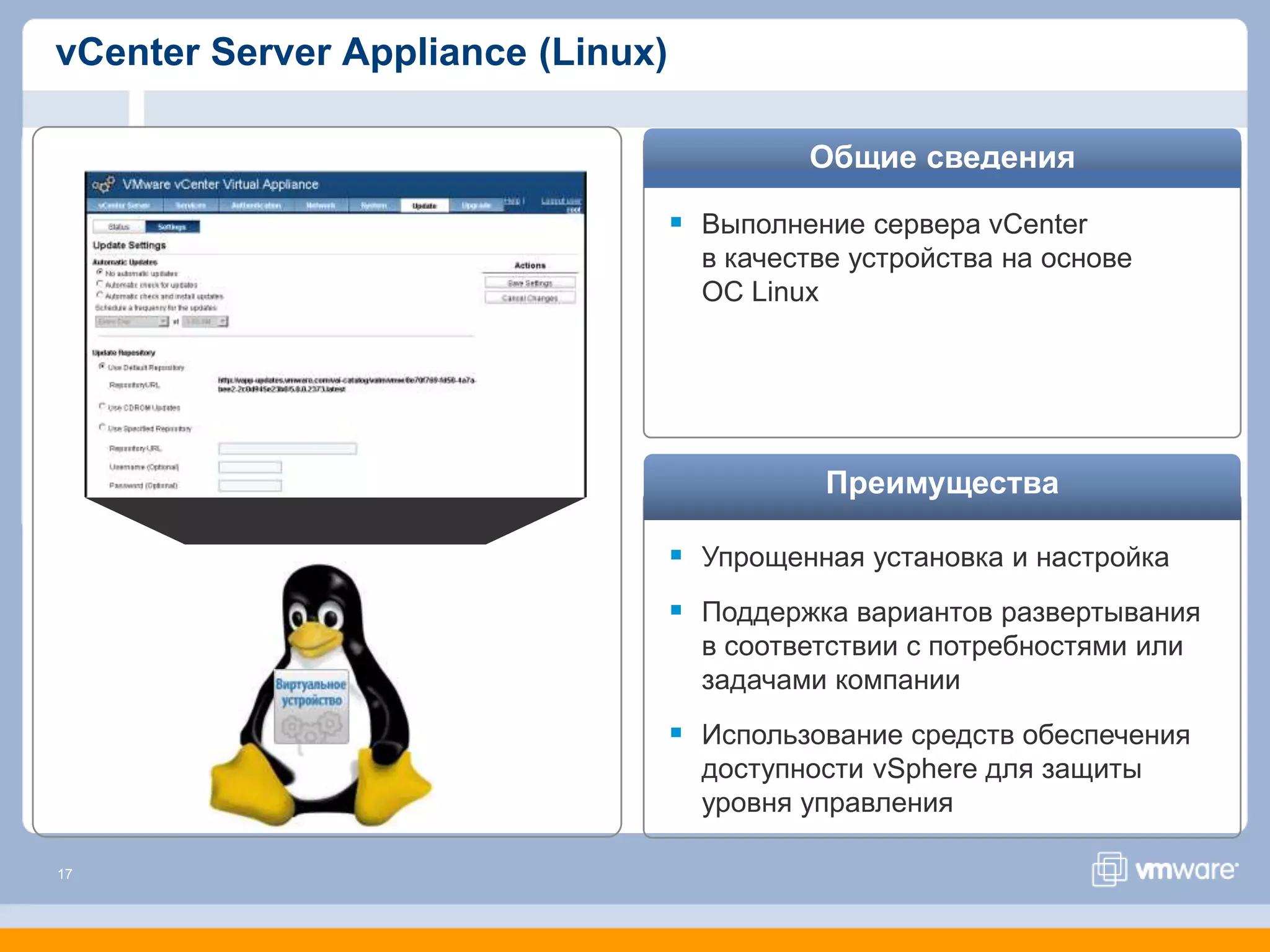Click the default repository URL text
Image resolution: width=1270 pixels, height=952 pixels.
pyautogui.click(x=347, y=384)
